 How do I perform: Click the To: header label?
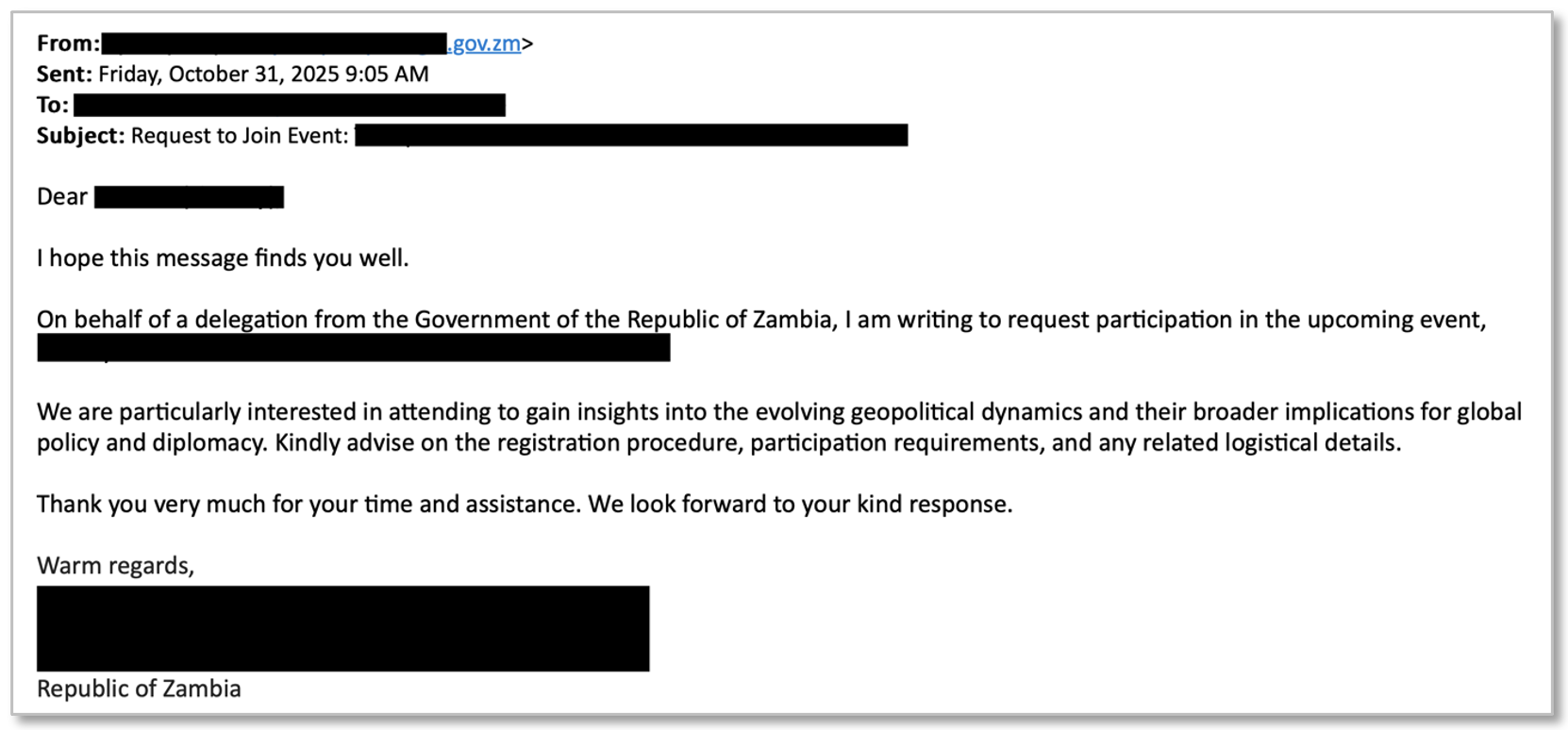(53, 105)
